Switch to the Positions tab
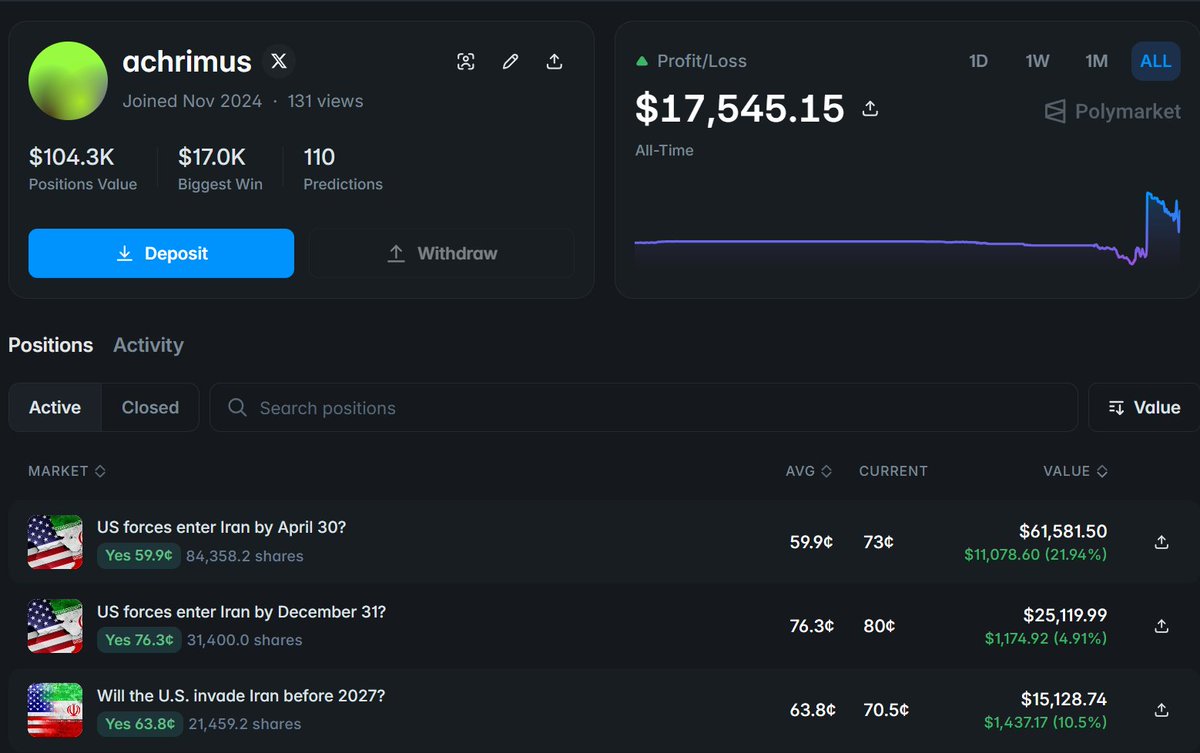This screenshot has width=1200, height=753. [51, 345]
